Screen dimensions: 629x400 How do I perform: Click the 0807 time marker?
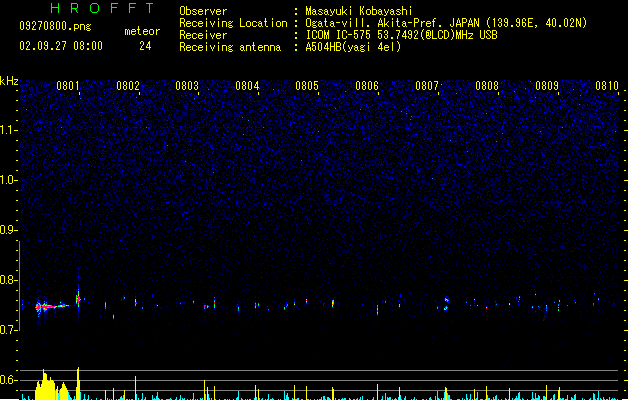[427, 86]
